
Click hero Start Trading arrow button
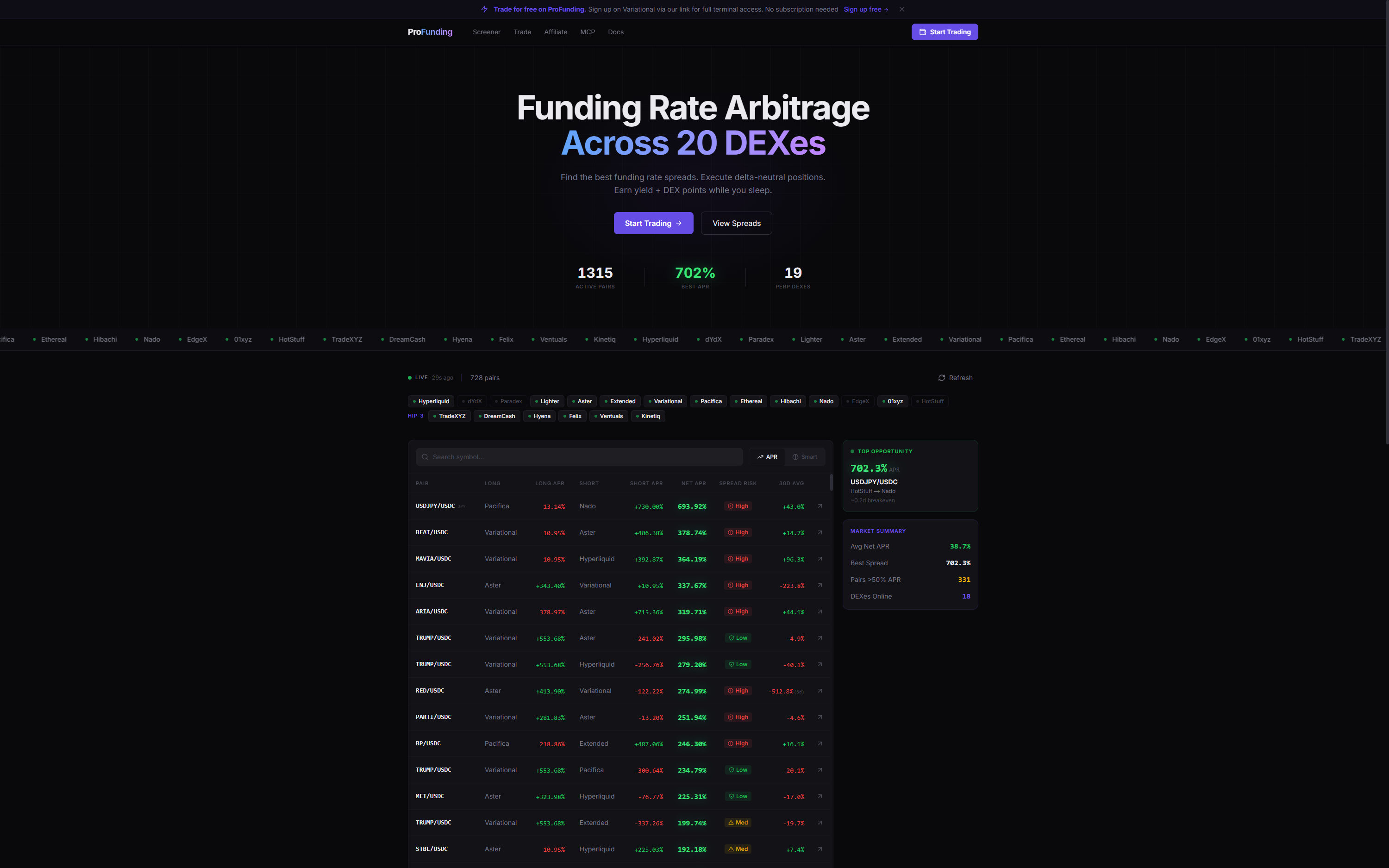(x=653, y=223)
